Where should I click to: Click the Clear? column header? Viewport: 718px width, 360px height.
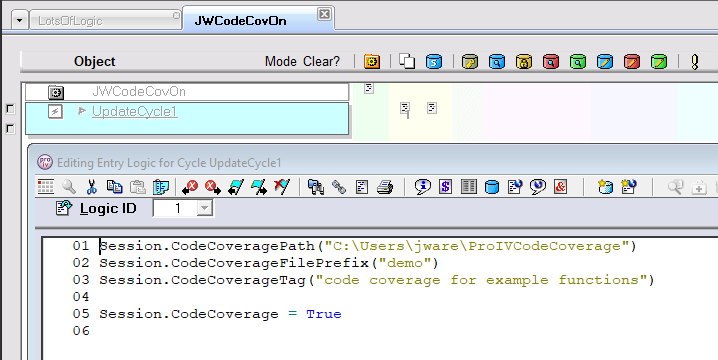(x=321, y=61)
